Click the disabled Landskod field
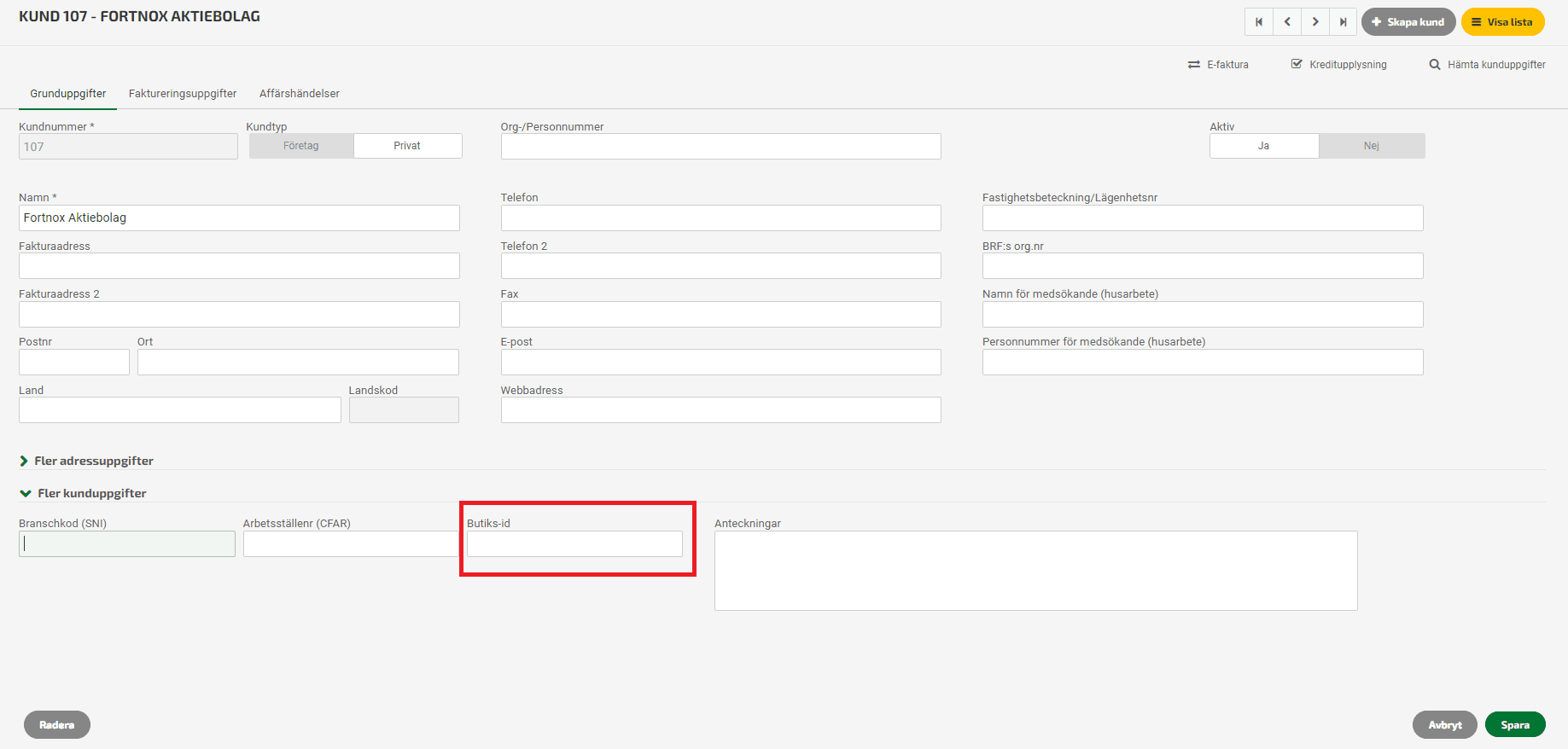 tap(404, 409)
